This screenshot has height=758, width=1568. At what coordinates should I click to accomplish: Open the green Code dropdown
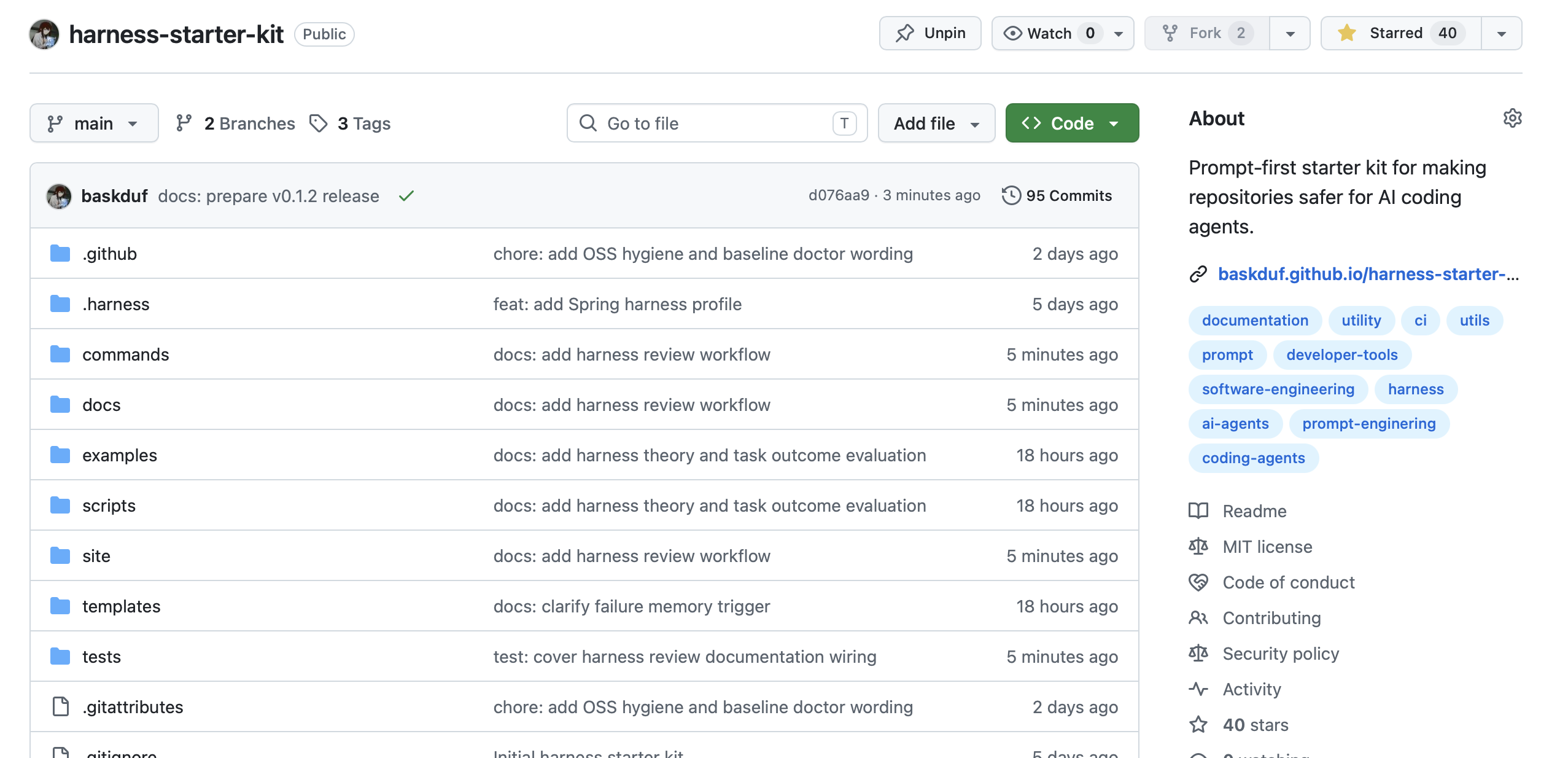(x=1072, y=123)
